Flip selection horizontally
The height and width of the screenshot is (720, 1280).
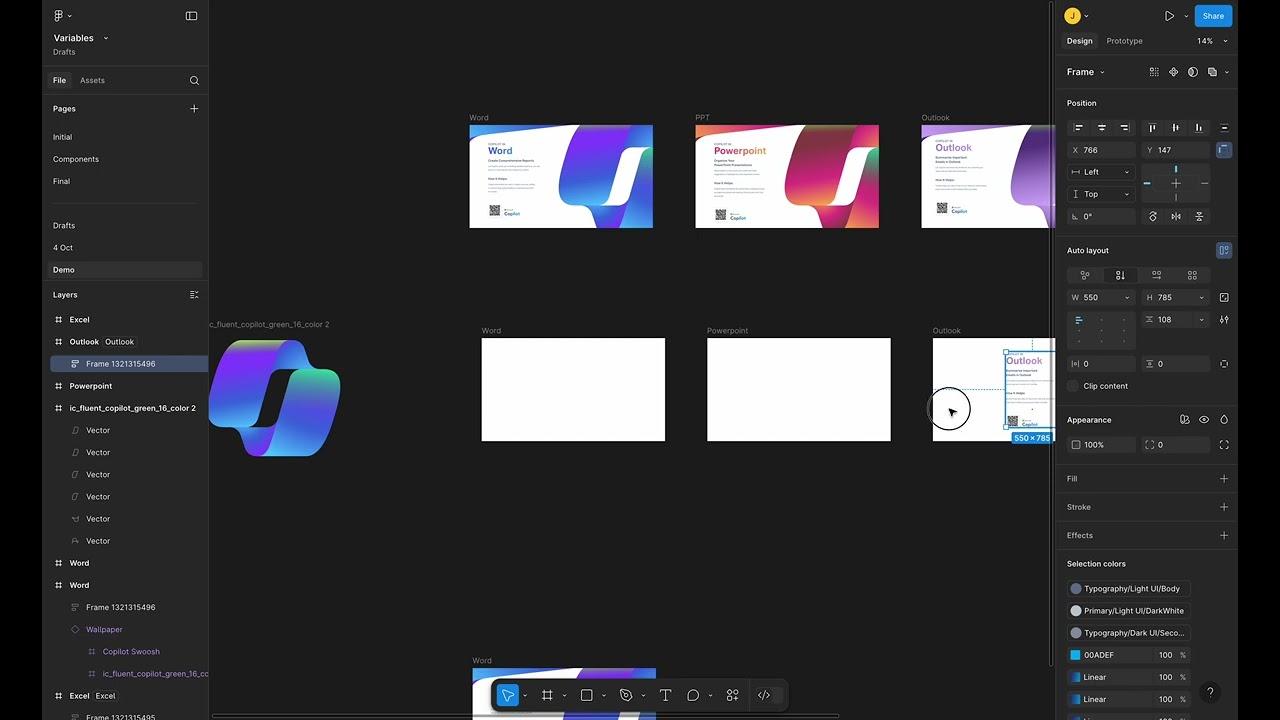point(1176,216)
